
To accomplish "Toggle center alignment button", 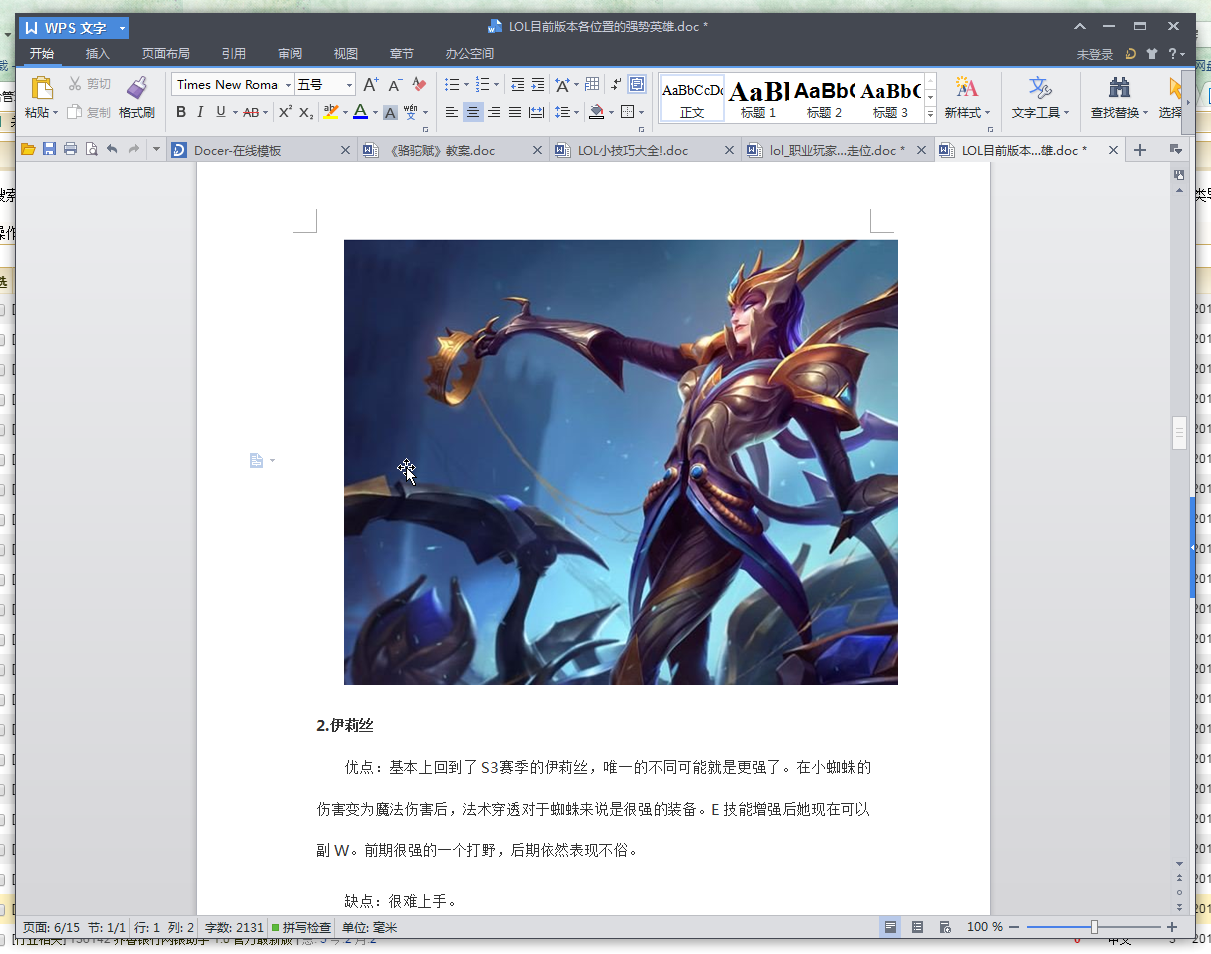I will coord(473,112).
